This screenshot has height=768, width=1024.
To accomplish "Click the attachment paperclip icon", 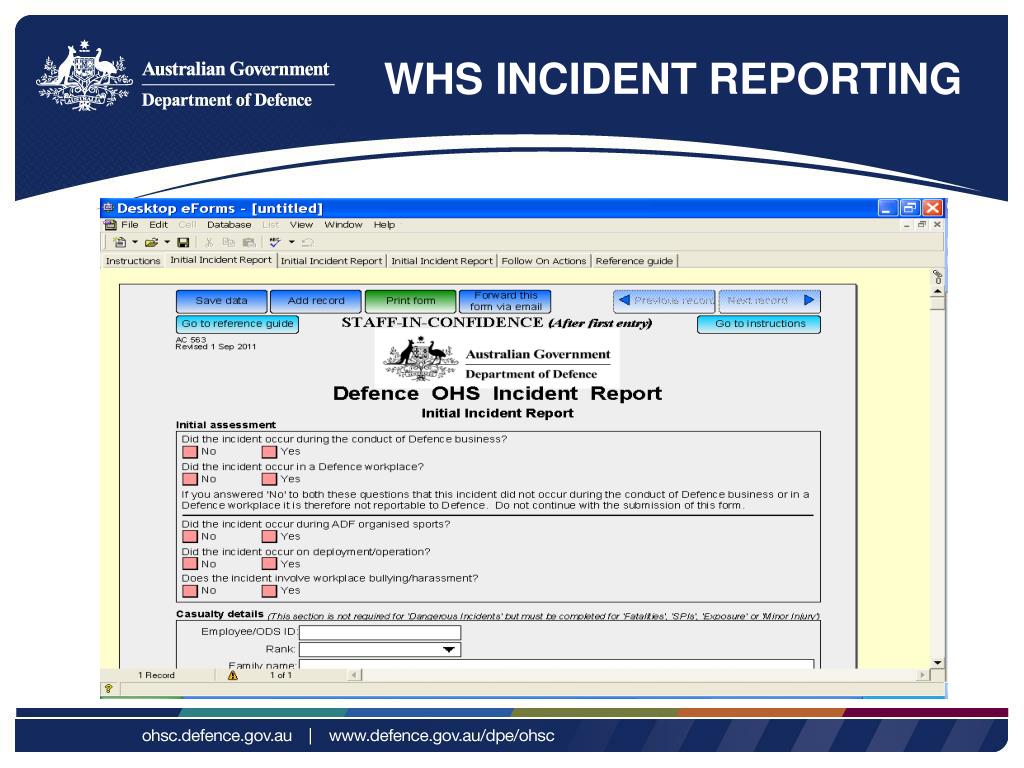I will coord(938,277).
